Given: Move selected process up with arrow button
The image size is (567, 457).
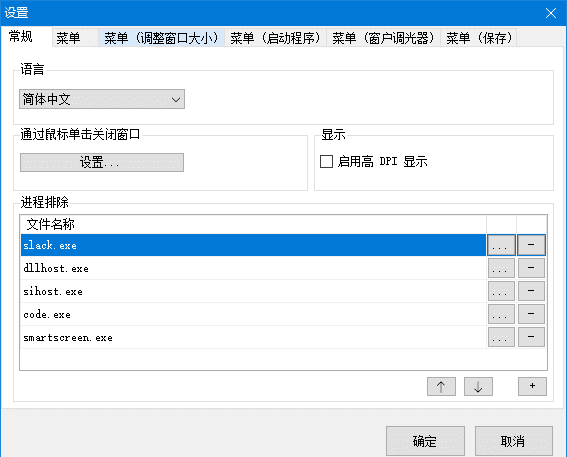Looking at the screenshot, I should (x=441, y=386).
